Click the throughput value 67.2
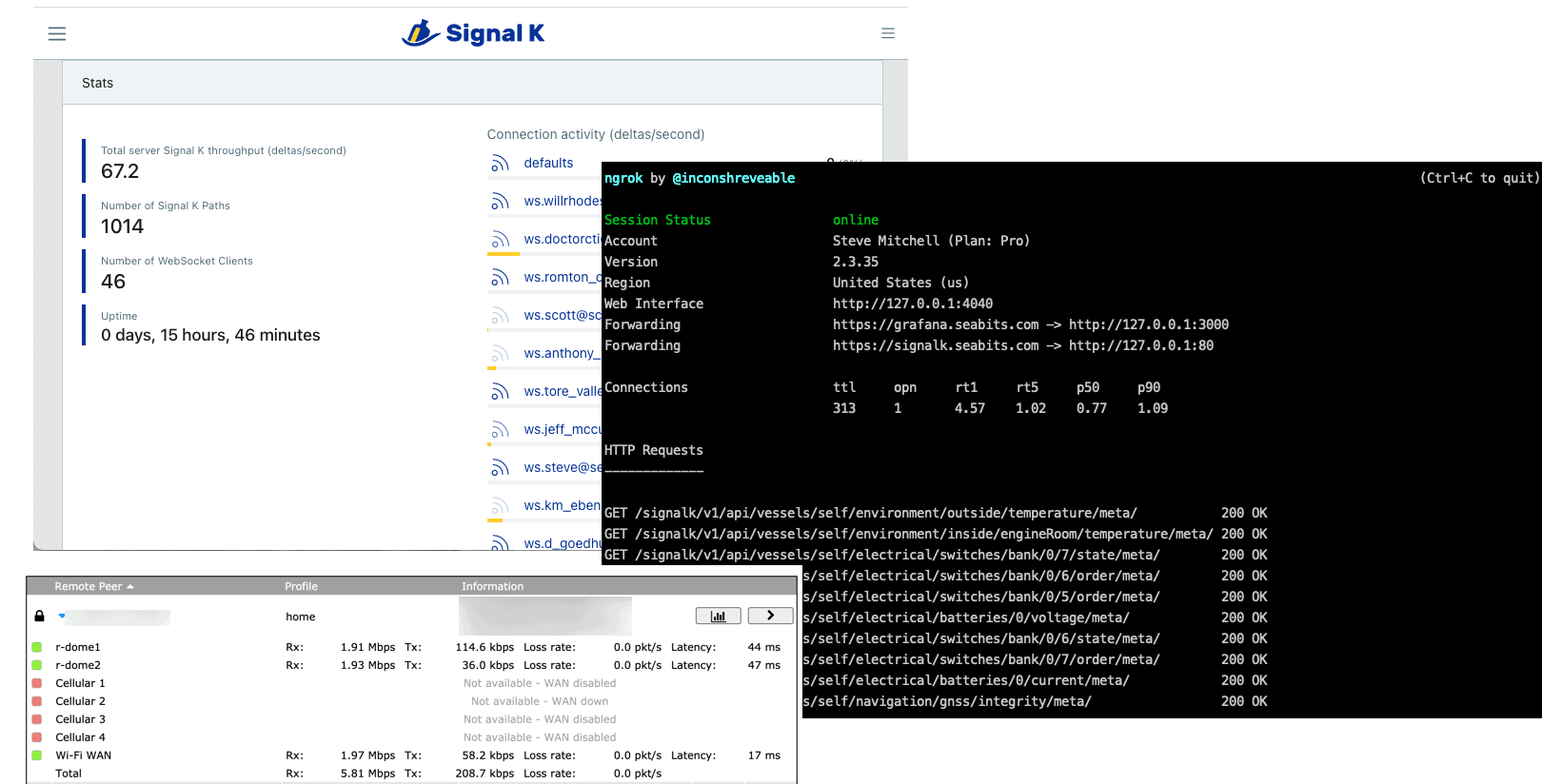The width and height of the screenshot is (1542, 784). click(x=120, y=171)
